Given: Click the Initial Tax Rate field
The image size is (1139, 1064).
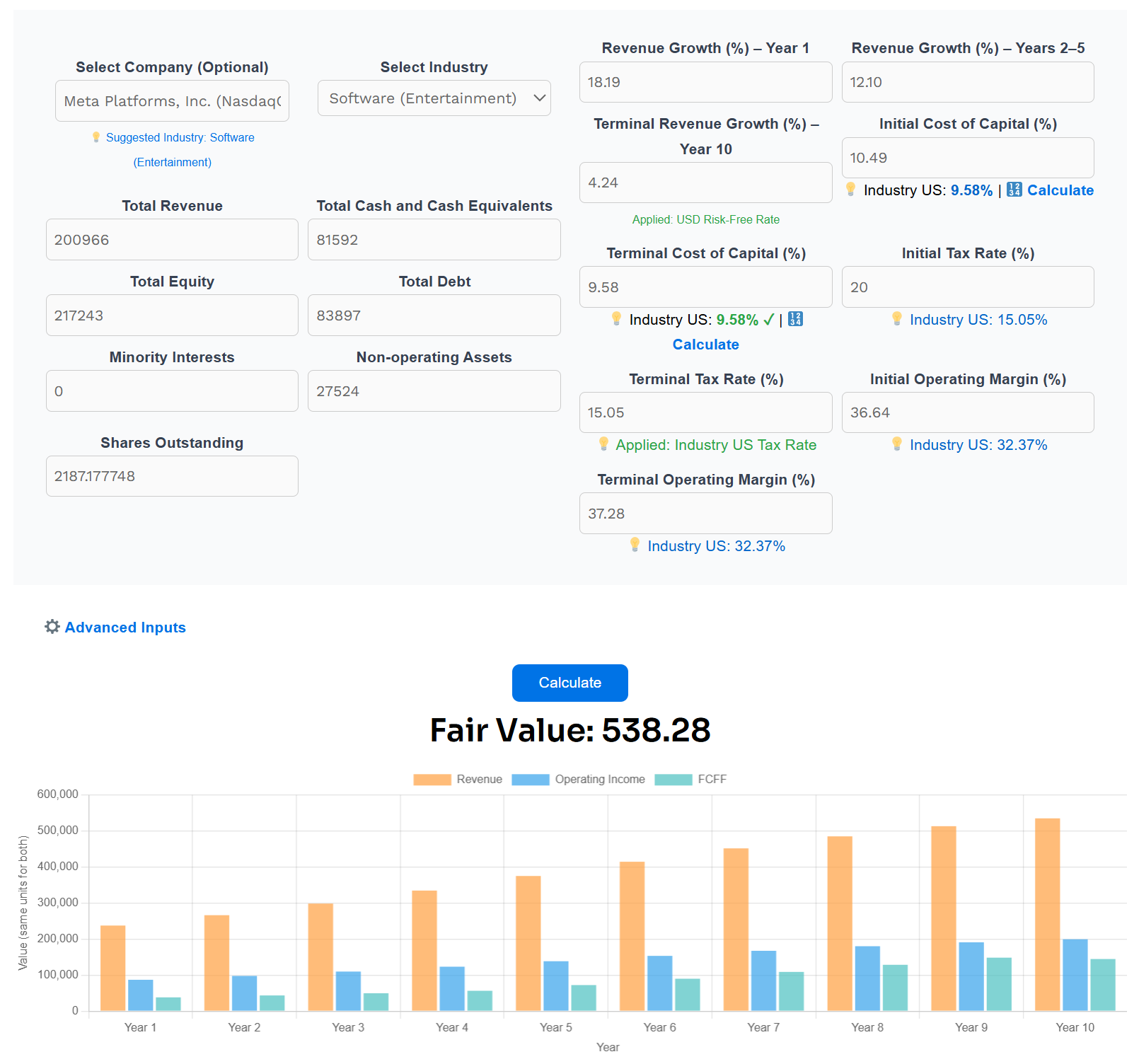Looking at the screenshot, I should [x=968, y=287].
